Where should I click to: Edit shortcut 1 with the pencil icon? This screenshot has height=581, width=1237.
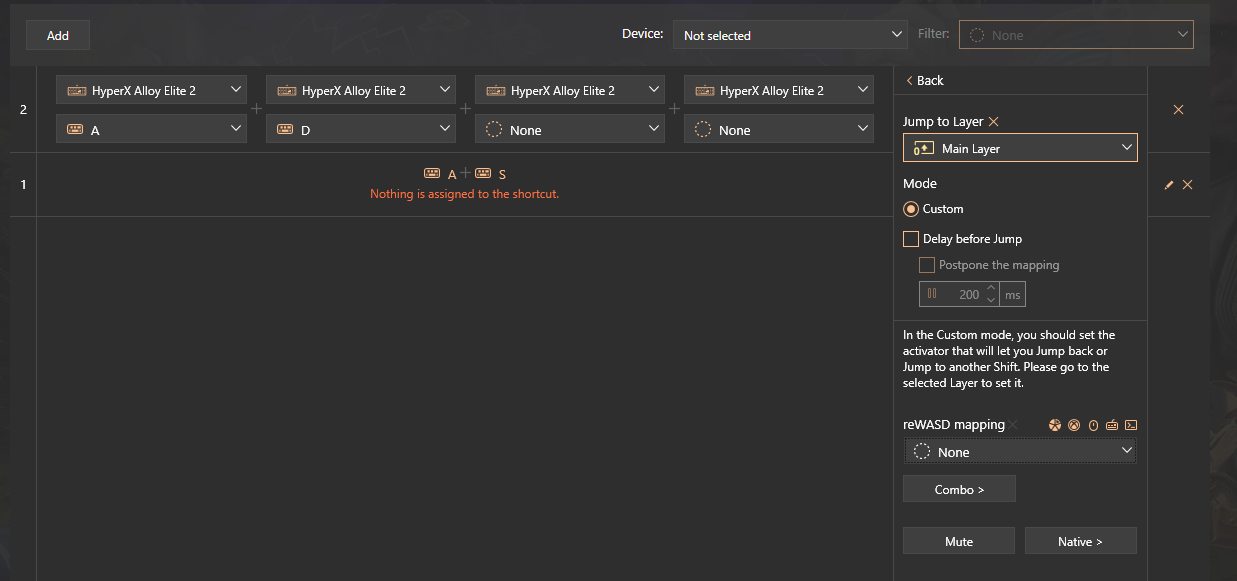coord(1169,185)
